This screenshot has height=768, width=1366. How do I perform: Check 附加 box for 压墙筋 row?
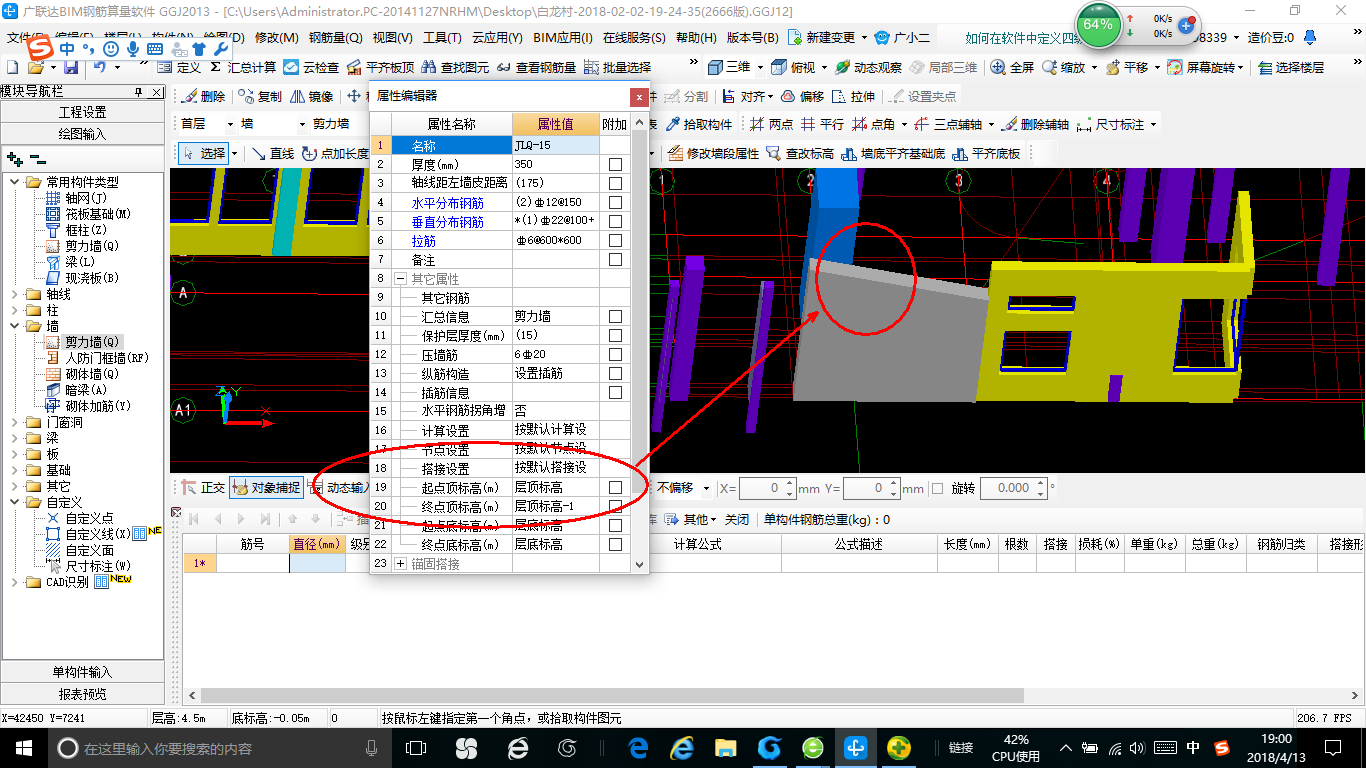(615, 355)
